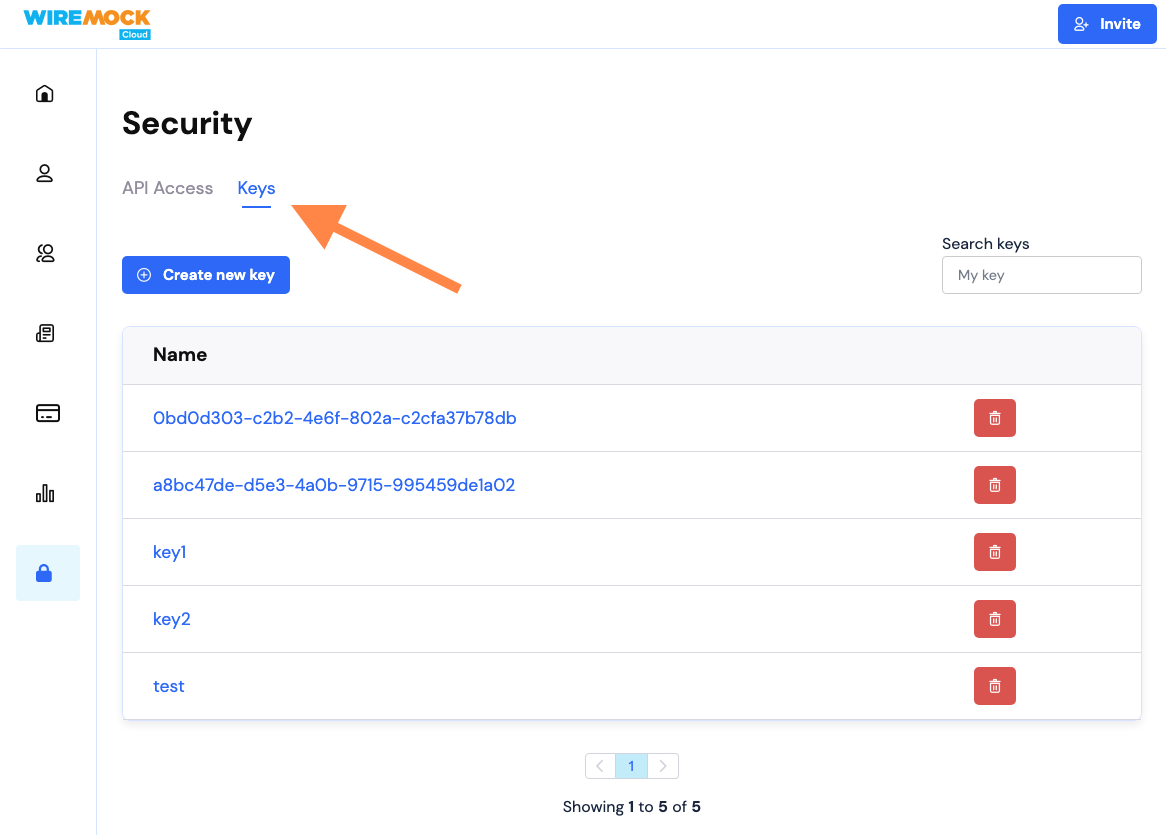Open the a8bc47de key link
The image size is (1166, 835).
coord(334,485)
